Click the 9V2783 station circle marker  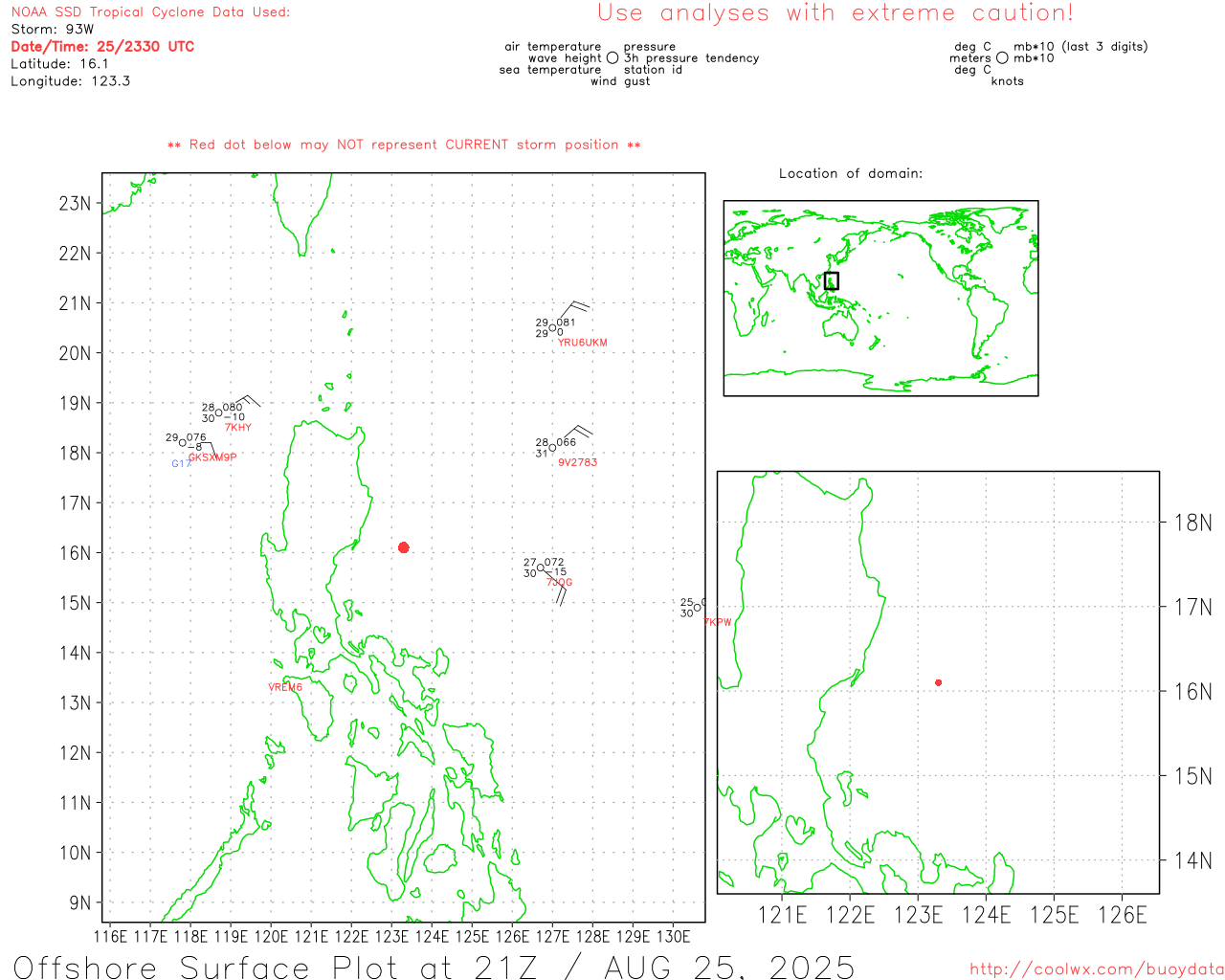click(x=552, y=448)
